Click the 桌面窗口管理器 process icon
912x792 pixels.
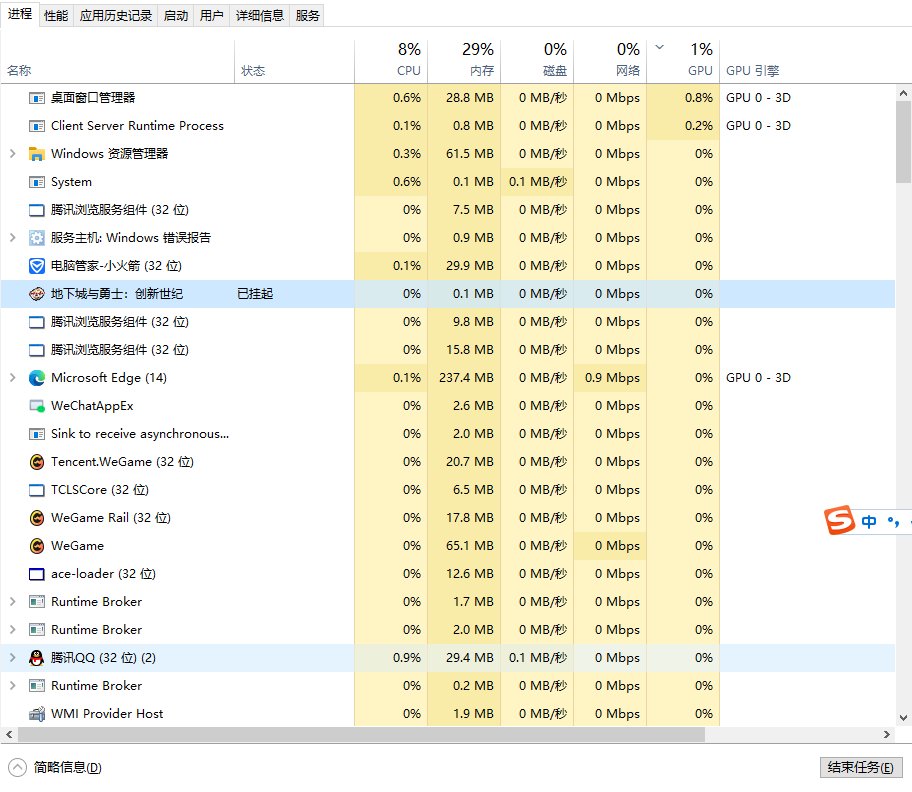(x=37, y=98)
